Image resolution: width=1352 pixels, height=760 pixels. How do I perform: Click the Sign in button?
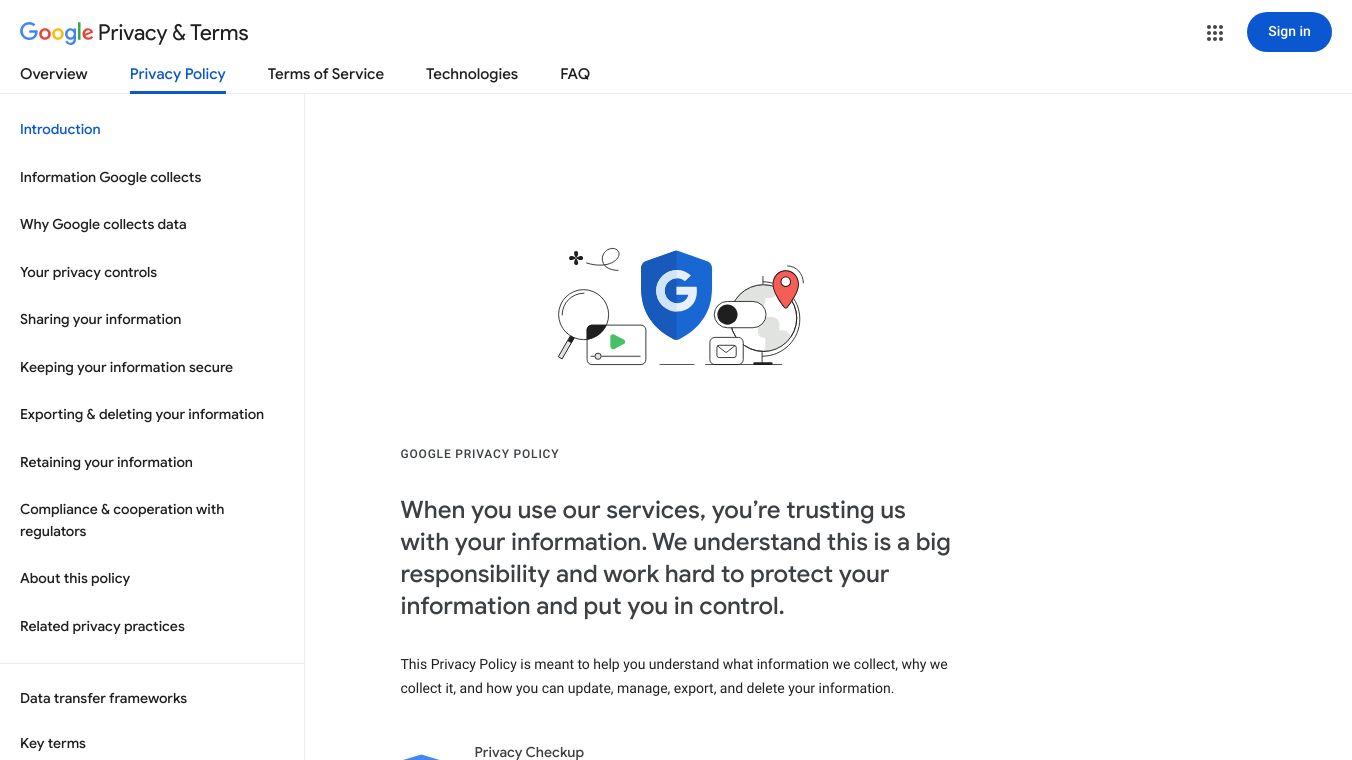1288,32
